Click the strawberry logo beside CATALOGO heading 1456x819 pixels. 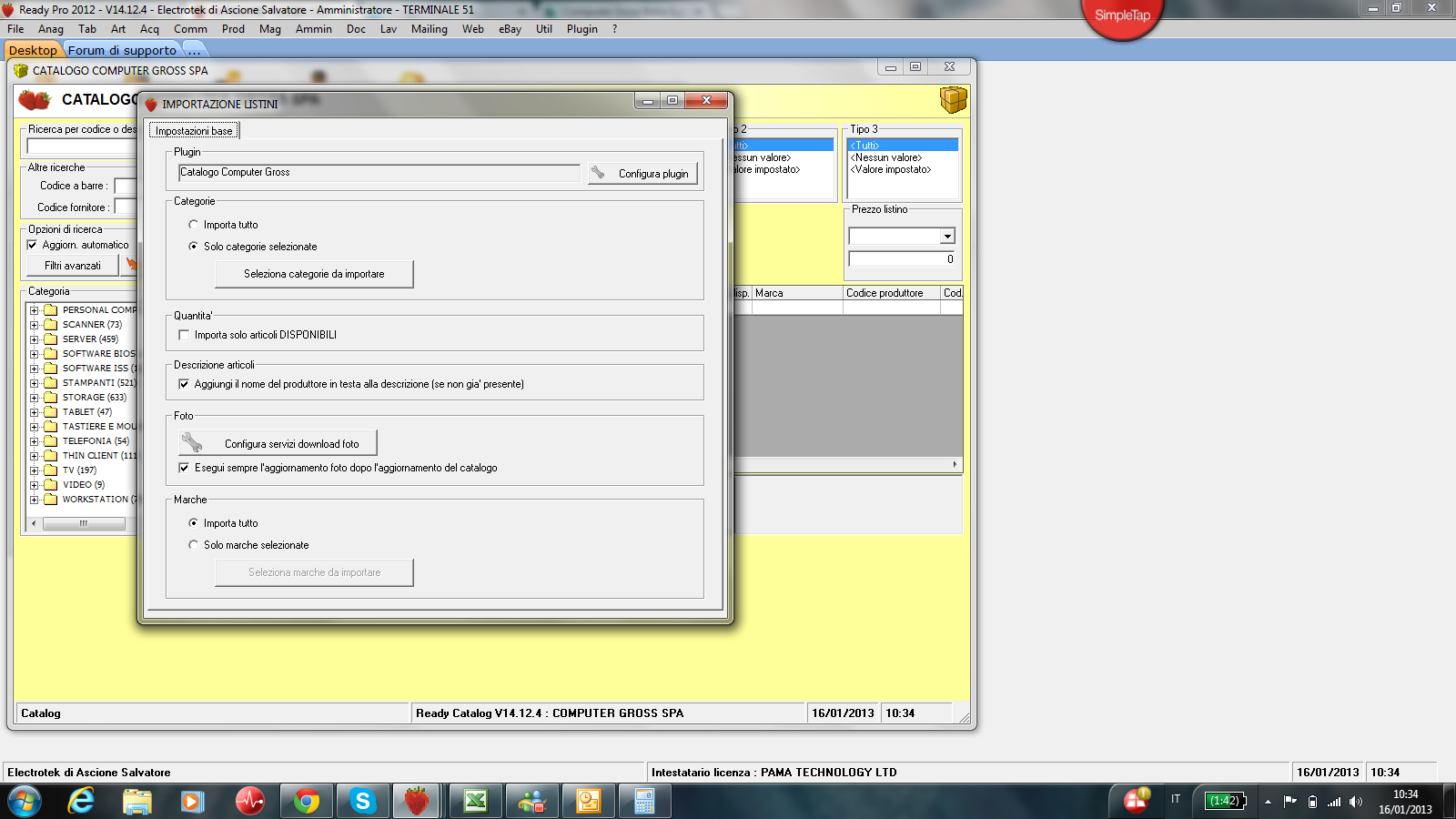pos(35,99)
